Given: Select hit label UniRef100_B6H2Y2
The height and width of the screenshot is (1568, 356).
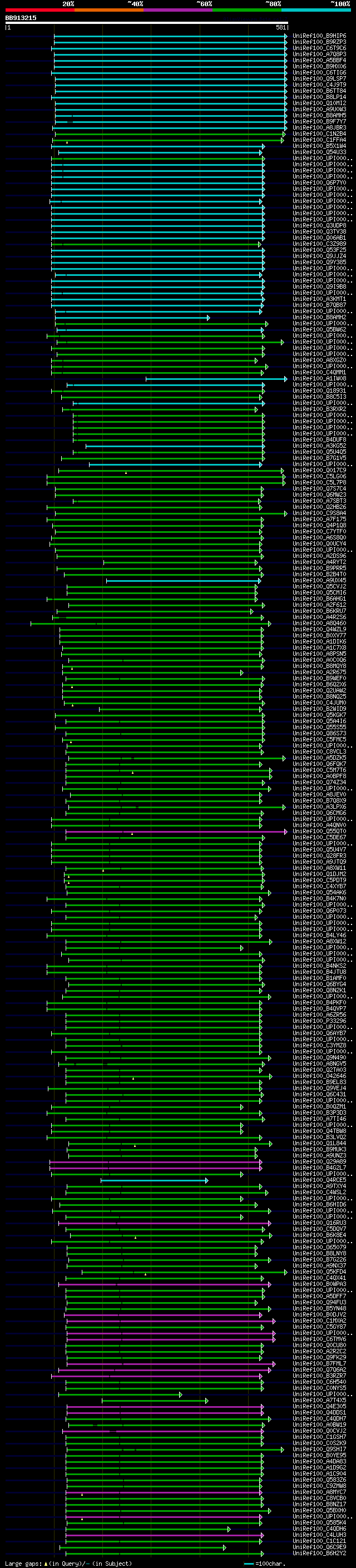Looking at the screenshot, I should [319, 1553].
